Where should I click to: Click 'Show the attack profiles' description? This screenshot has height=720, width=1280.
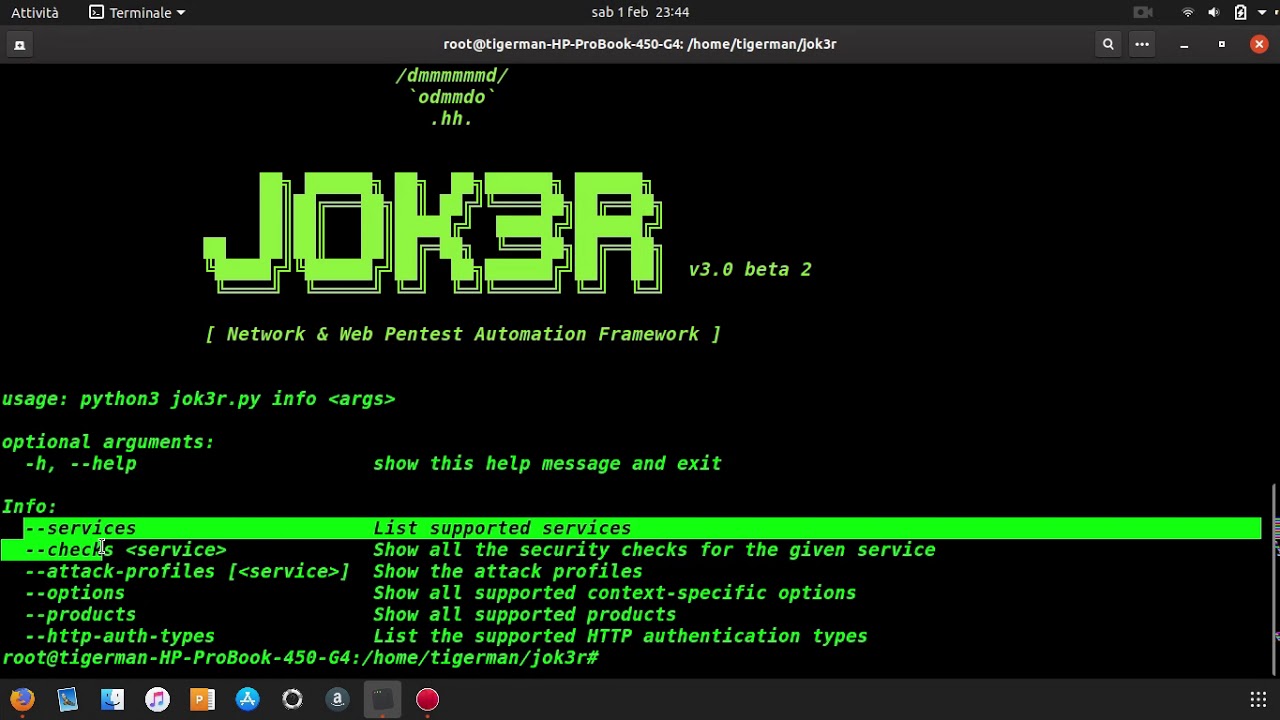(x=508, y=571)
